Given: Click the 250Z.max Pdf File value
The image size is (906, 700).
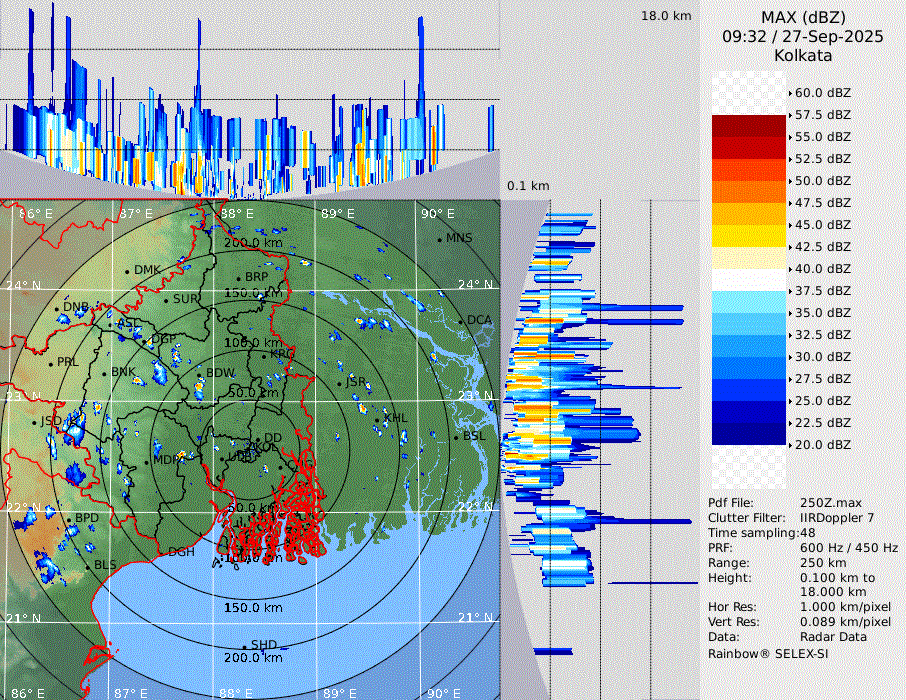Looking at the screenshot, I should (x=831, y=503).
